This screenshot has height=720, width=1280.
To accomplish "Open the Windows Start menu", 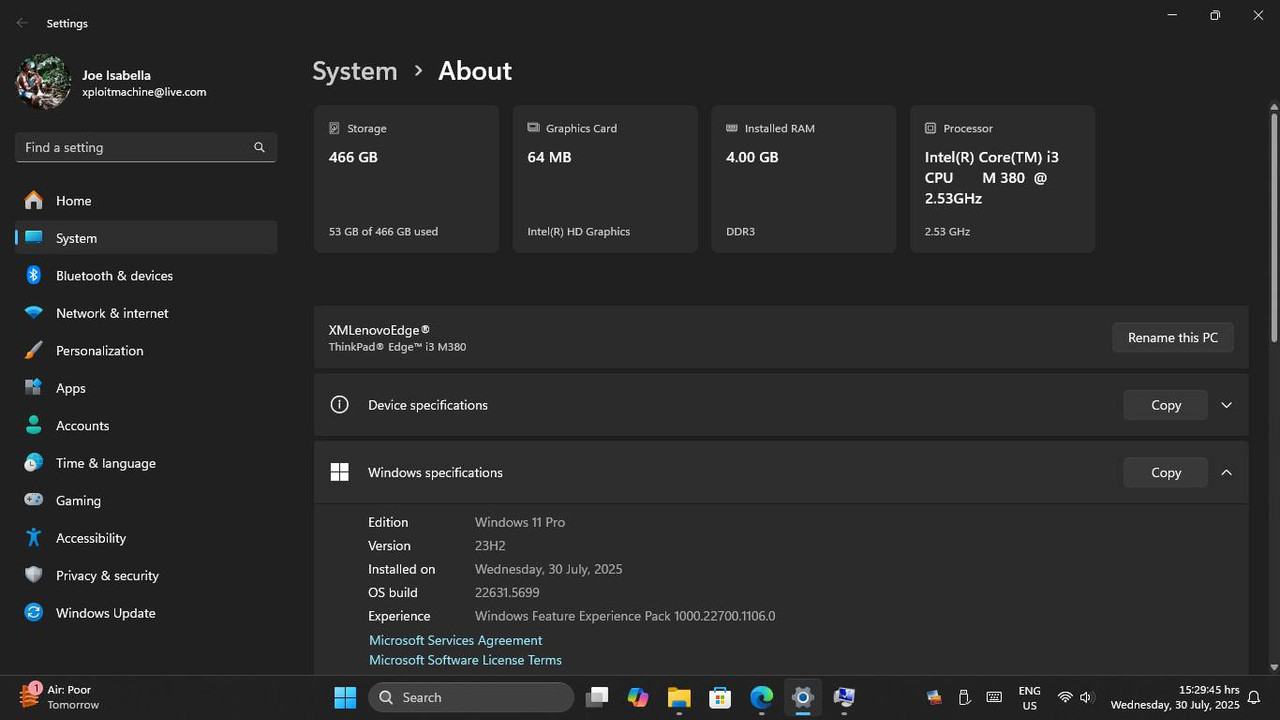I will [x=345, y=697].
